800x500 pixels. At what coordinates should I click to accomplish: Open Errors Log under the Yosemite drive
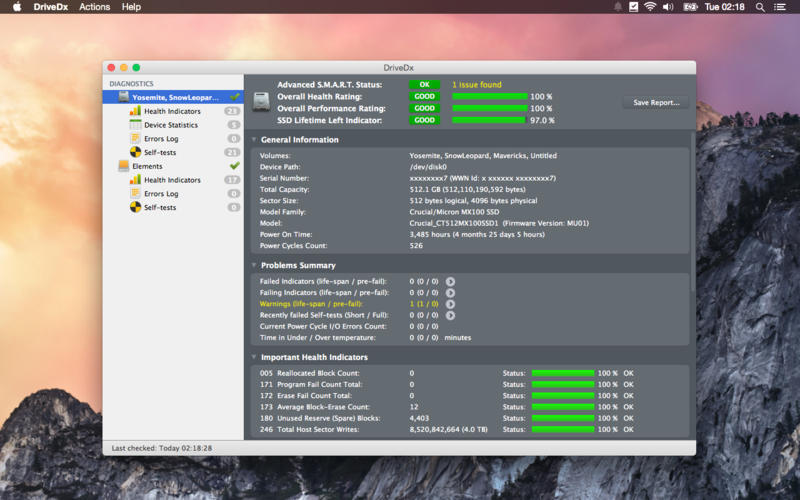coord(160,139)
